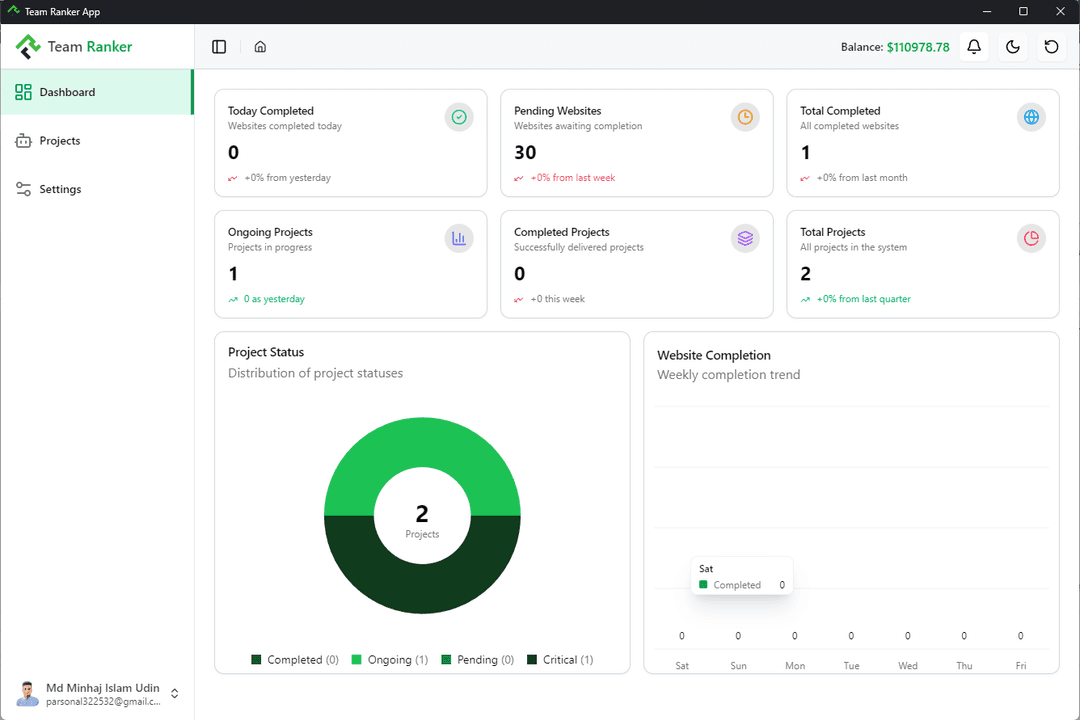Click the Completed Projects layers icon
1080x720 pixels.
click(x=745, y=238)
